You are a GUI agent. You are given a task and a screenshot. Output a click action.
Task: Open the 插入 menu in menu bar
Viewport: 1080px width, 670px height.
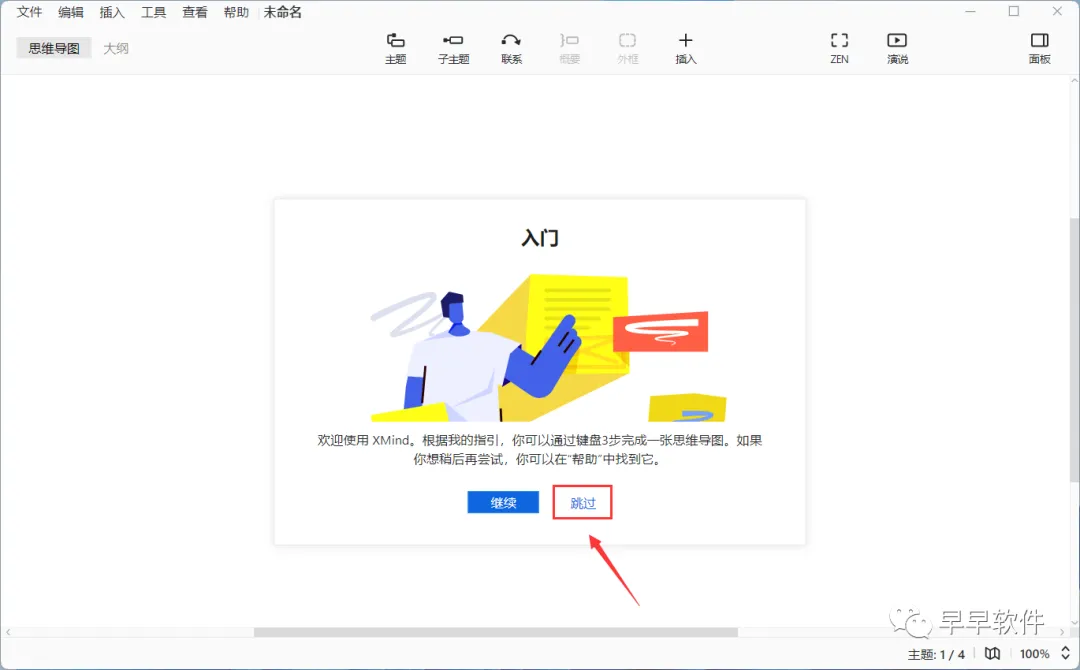pos(112,12)
